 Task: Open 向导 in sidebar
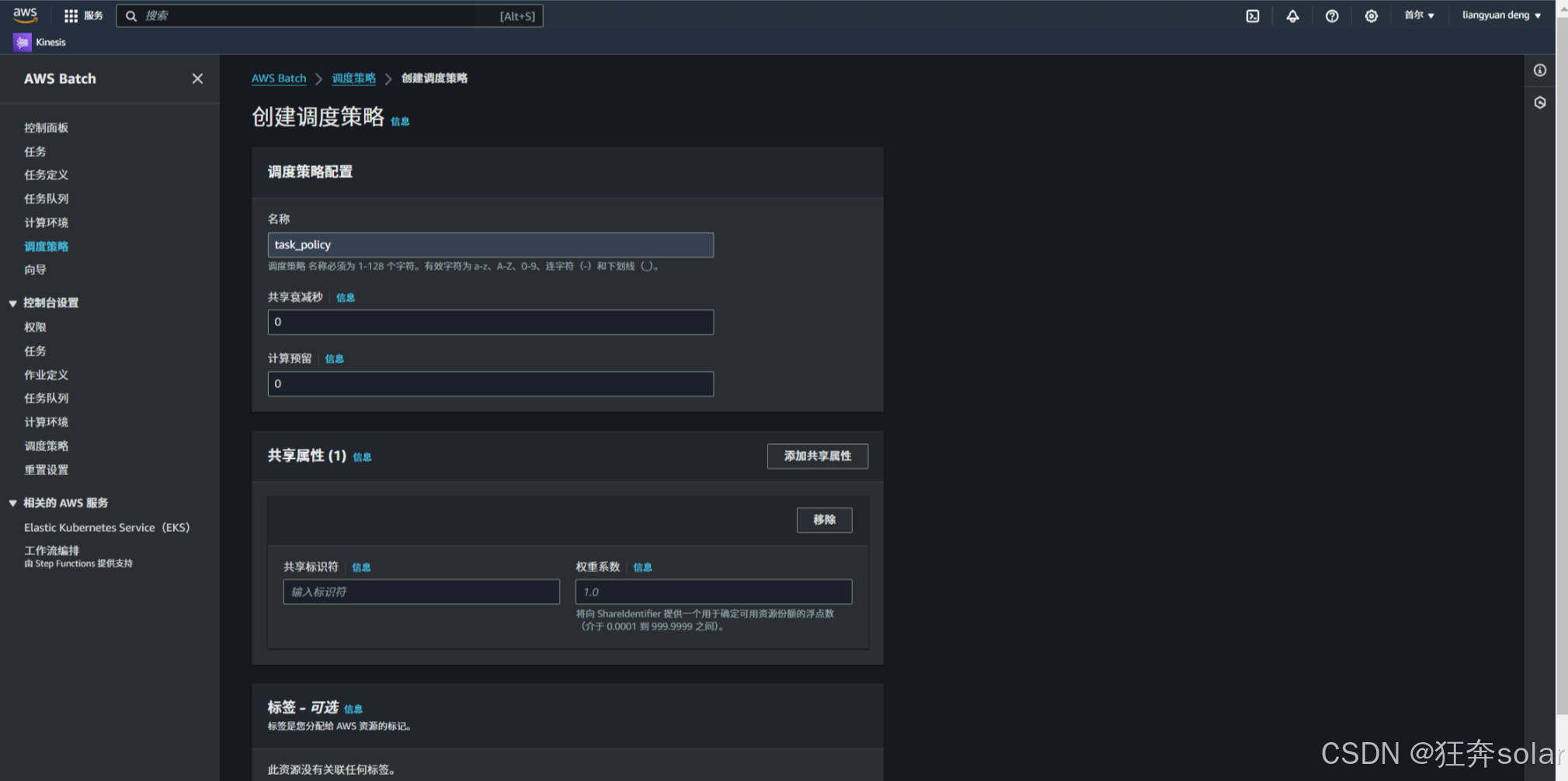coord(35,269)
